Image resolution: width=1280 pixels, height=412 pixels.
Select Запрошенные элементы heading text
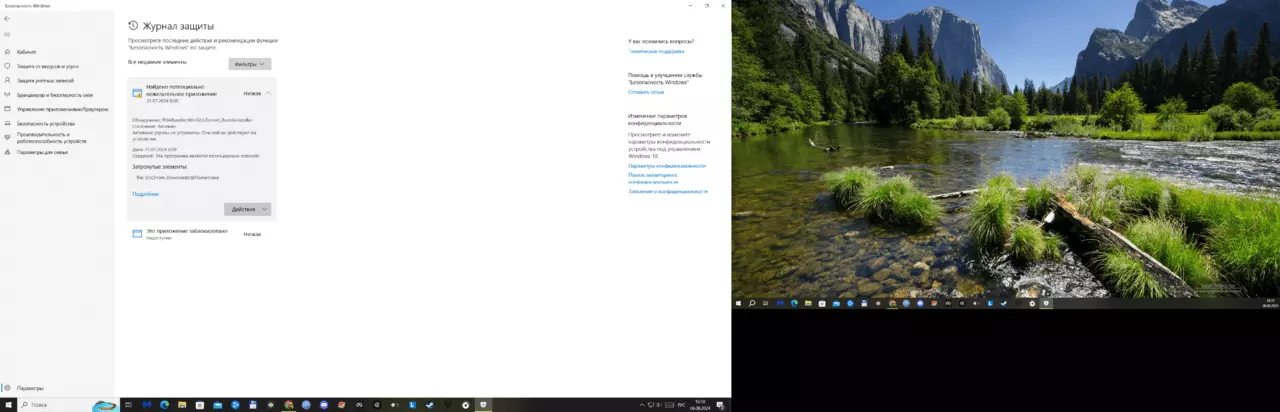160,167
